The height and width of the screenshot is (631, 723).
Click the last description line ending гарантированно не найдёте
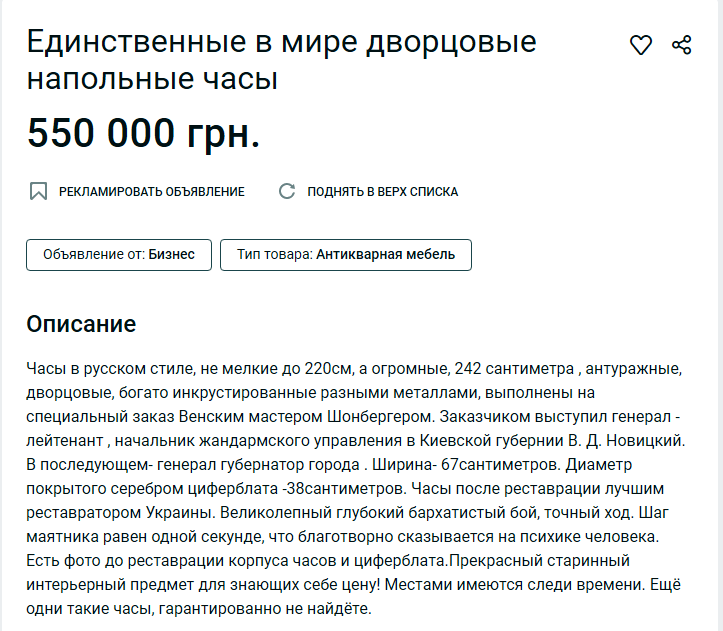200,609
